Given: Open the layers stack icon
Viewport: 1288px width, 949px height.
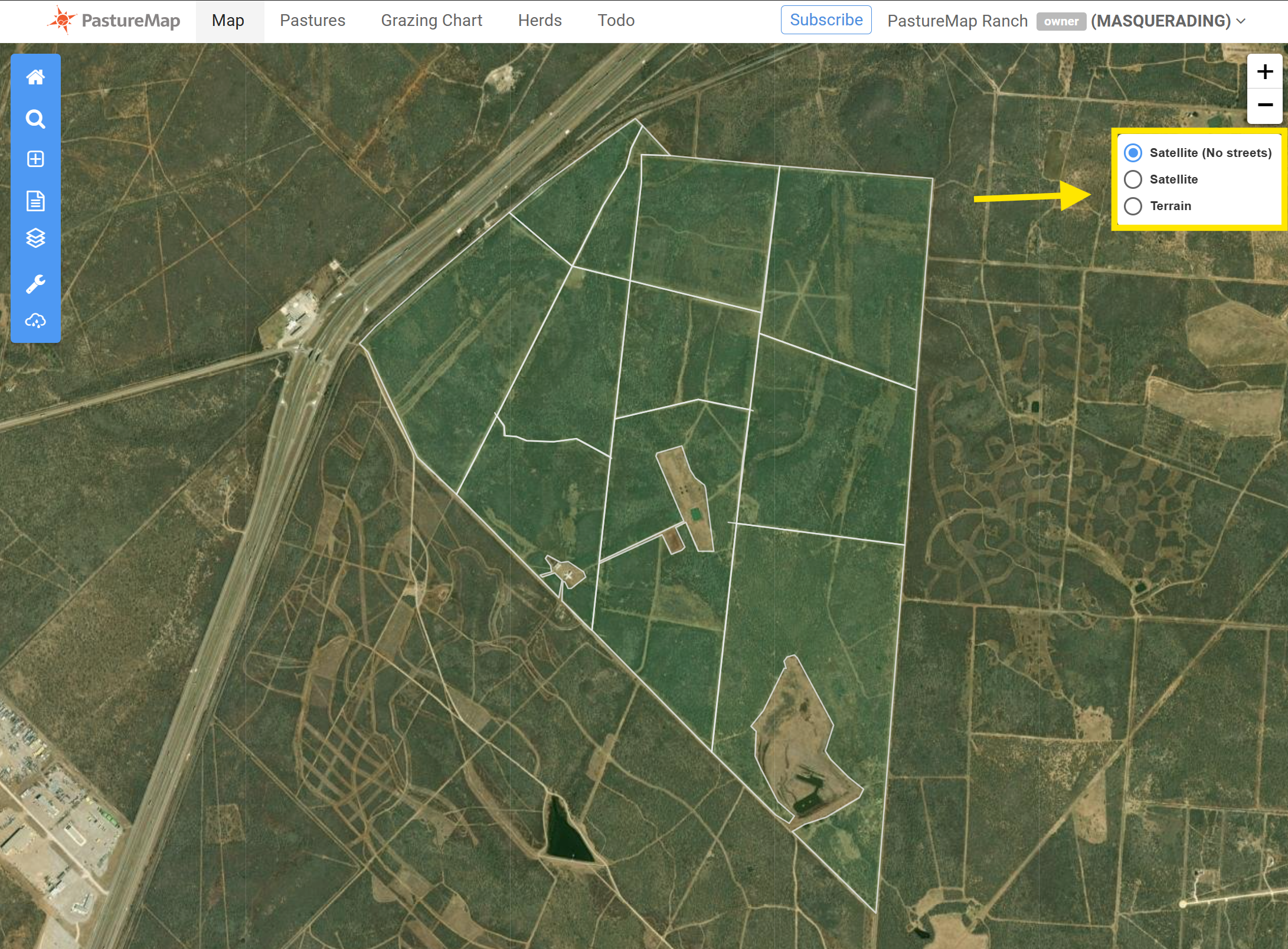Looking at the screenshot, I should coord(35,238).
